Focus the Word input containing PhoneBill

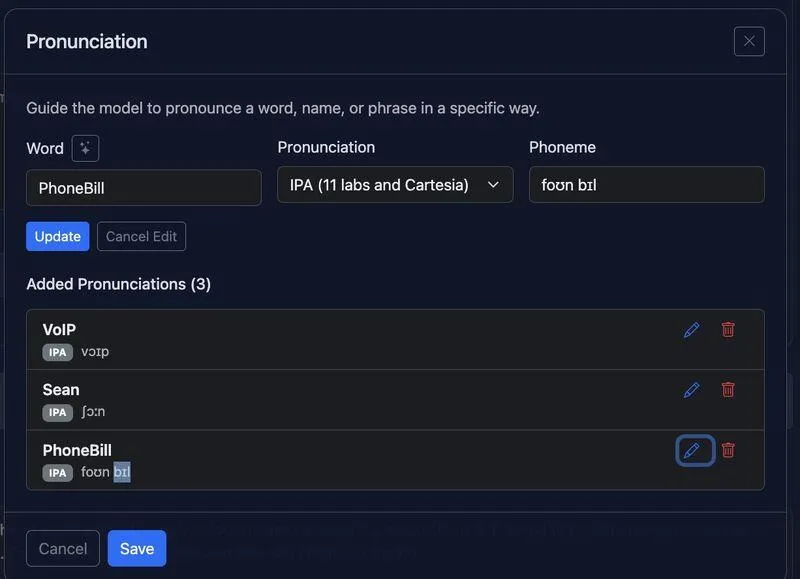(144, 188)
